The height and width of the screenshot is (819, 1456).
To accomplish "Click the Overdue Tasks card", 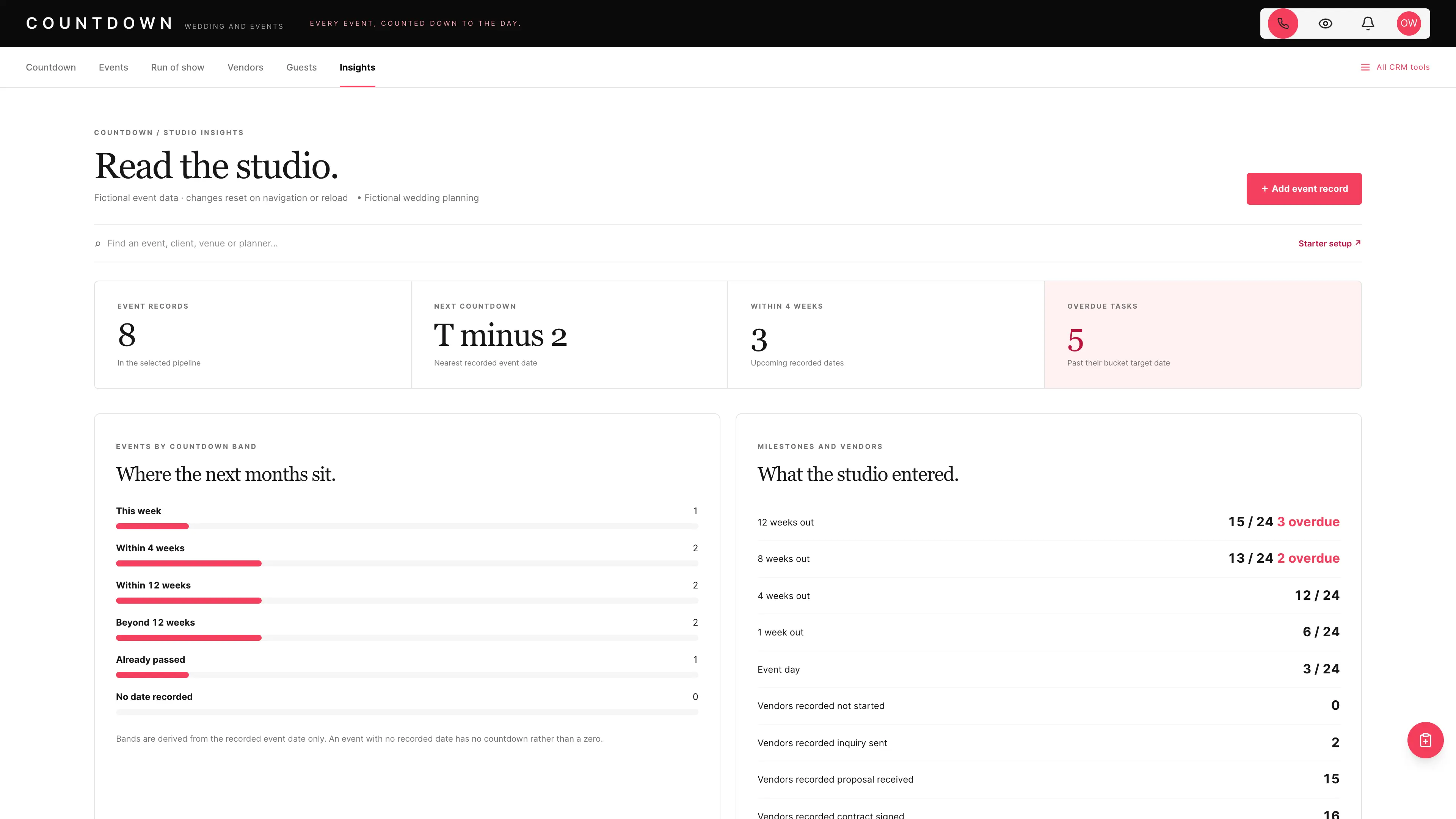I will point(1203,334).
